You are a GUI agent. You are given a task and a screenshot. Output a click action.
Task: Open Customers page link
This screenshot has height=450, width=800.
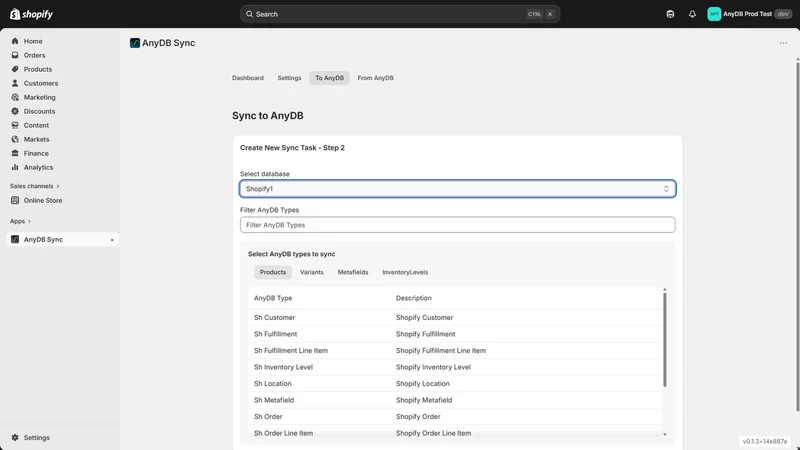pyautogui.click(x=41, y=83)
